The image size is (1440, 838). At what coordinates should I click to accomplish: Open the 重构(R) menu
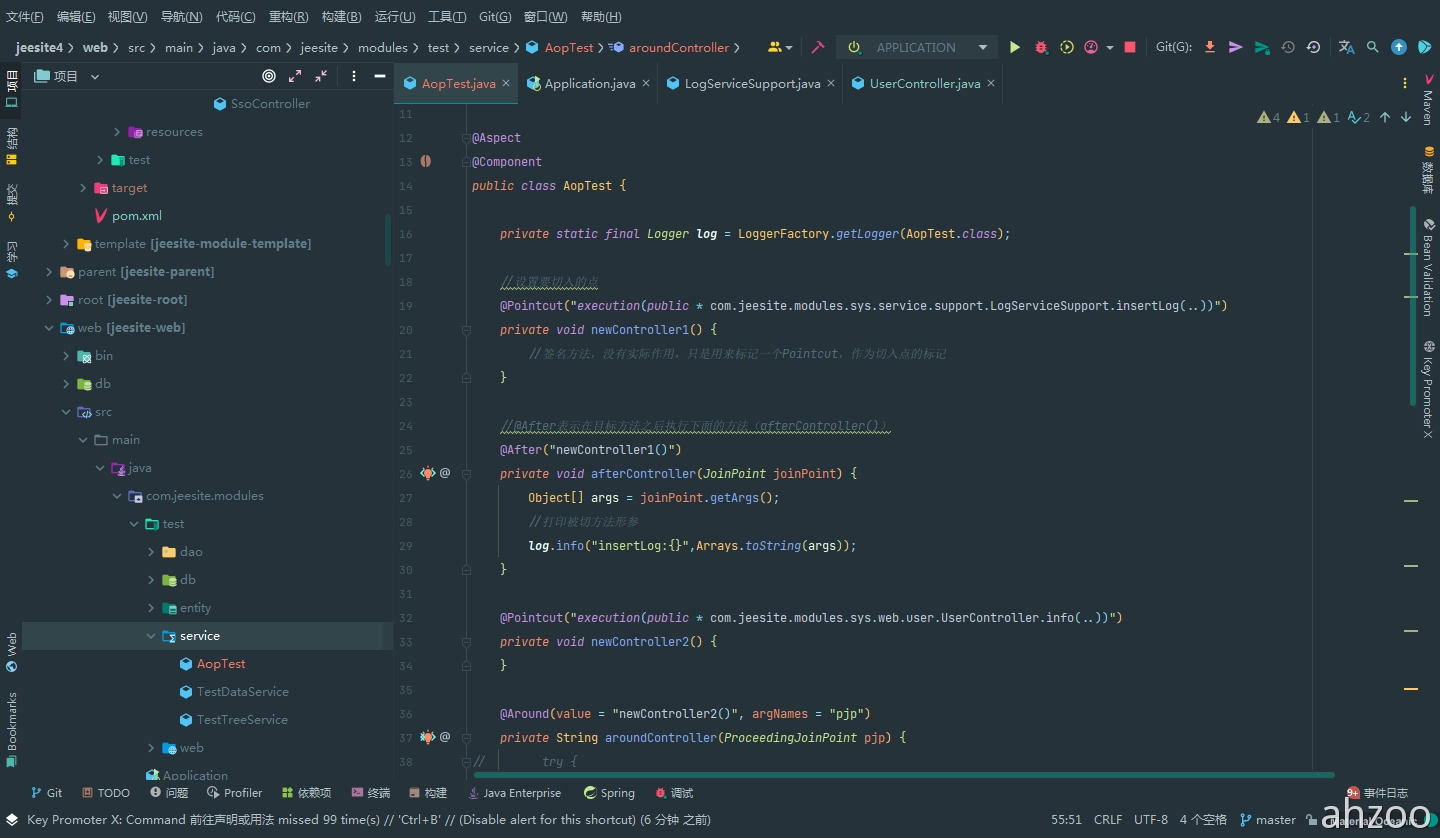coord(288,17)
